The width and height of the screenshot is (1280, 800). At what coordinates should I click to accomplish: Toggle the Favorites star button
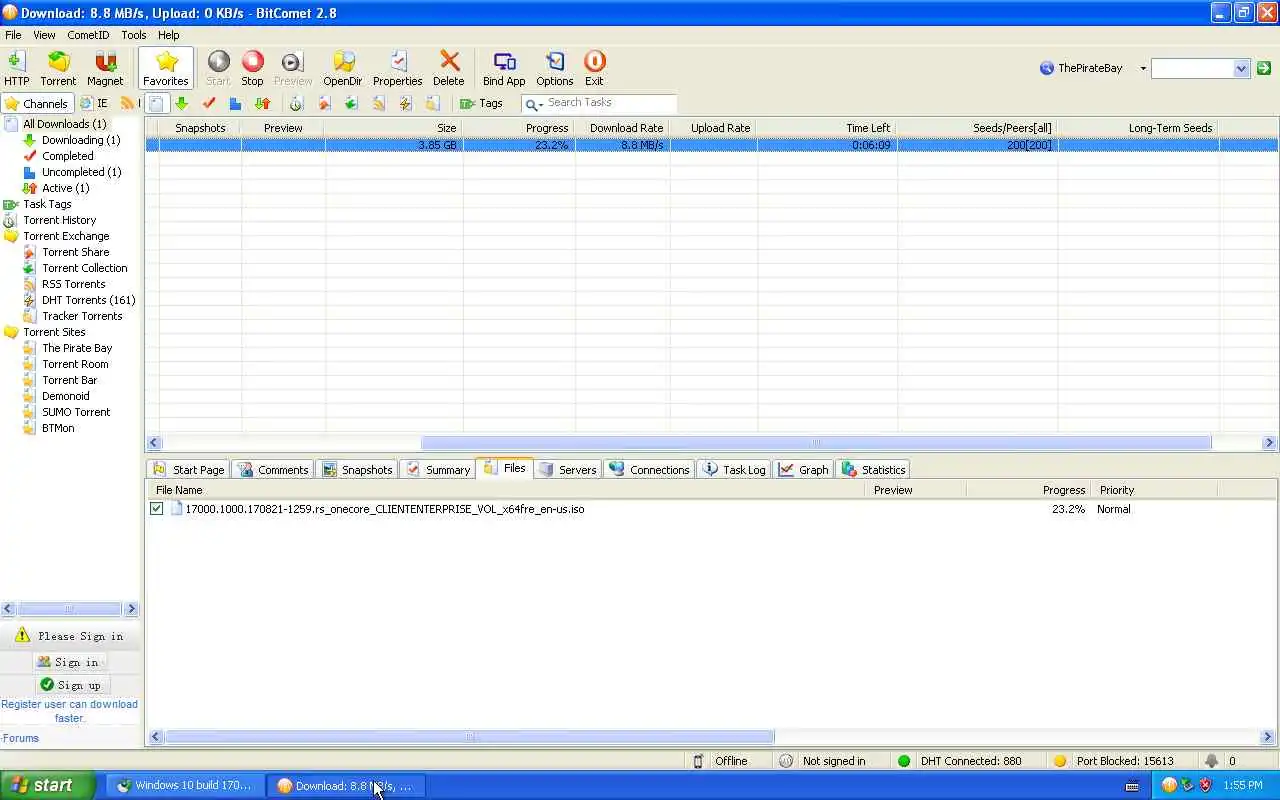[166, 68]
